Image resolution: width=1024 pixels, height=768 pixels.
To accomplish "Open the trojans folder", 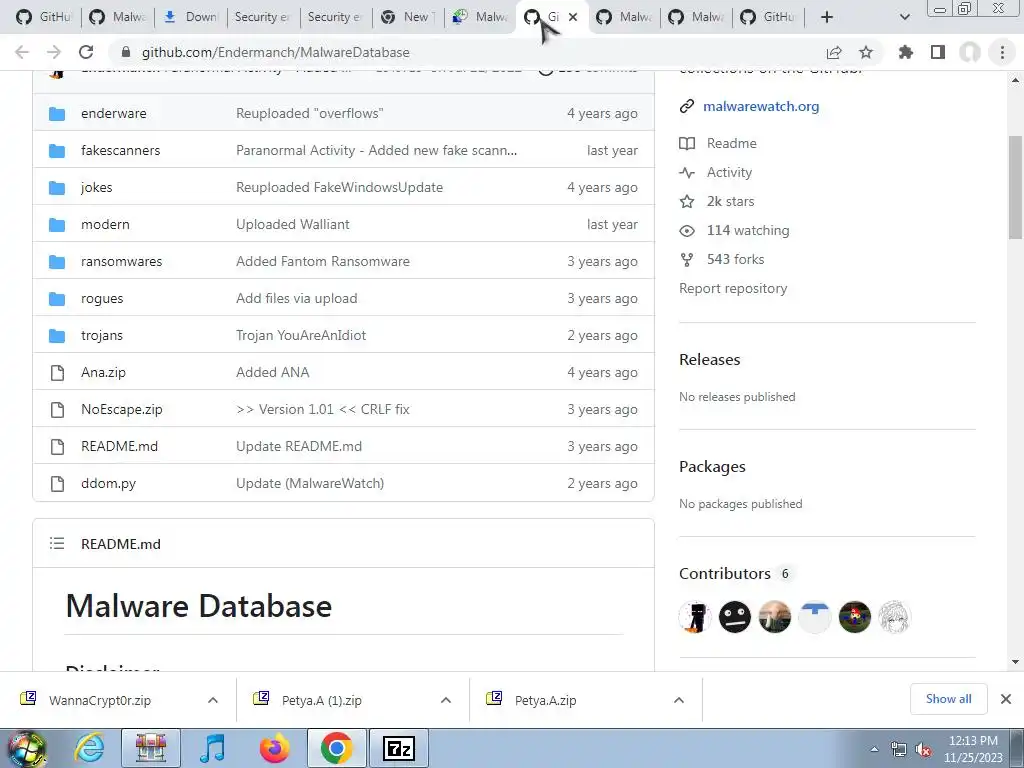I will [102, 335].
